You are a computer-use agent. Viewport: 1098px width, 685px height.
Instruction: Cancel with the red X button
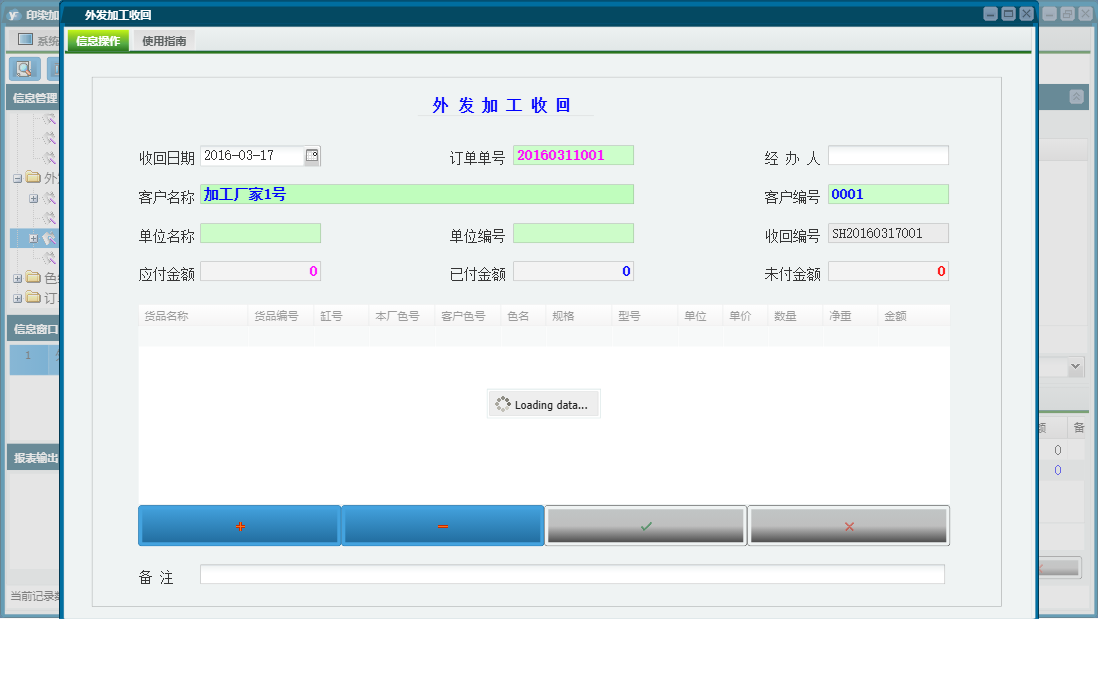849,526
